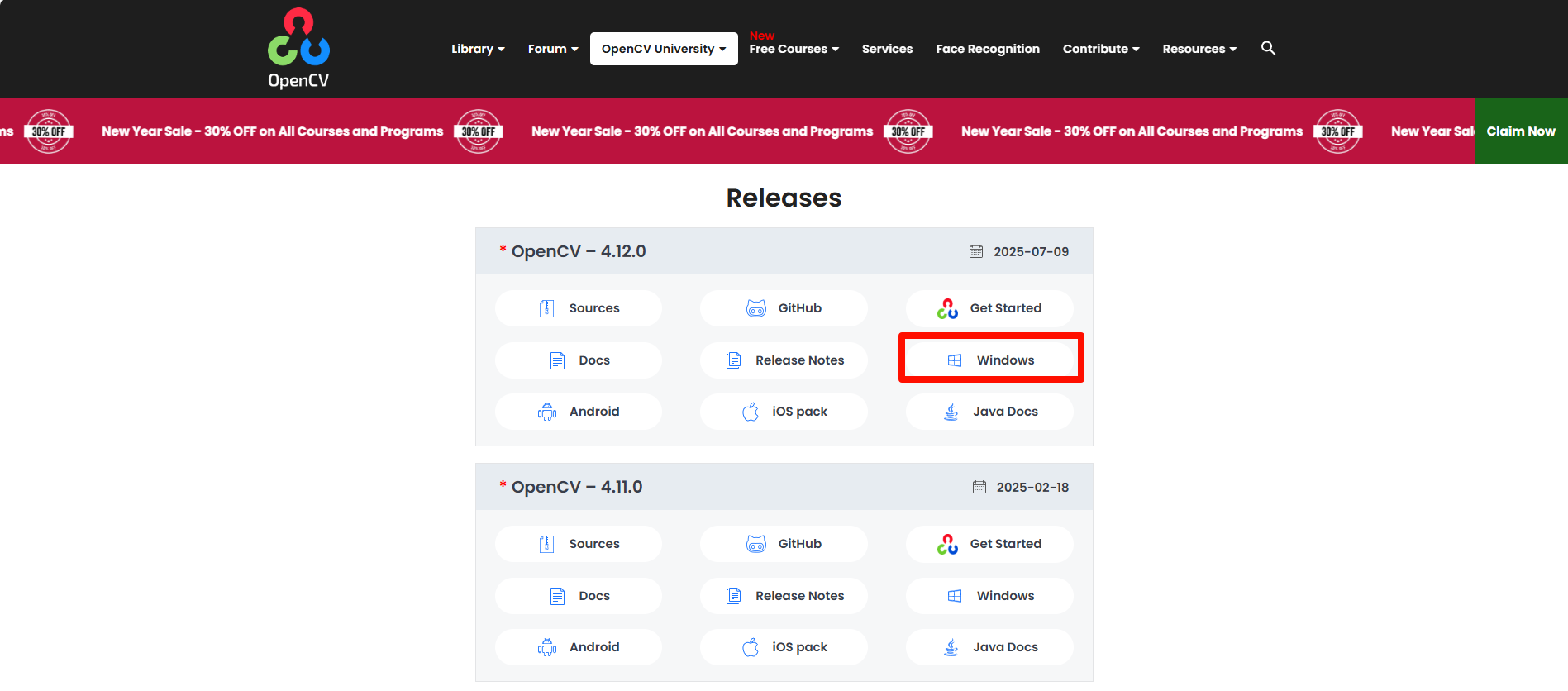
Task: Click the Get Started logo icon for OpenCV 4.12.0
Action: [x=947, y=308]
